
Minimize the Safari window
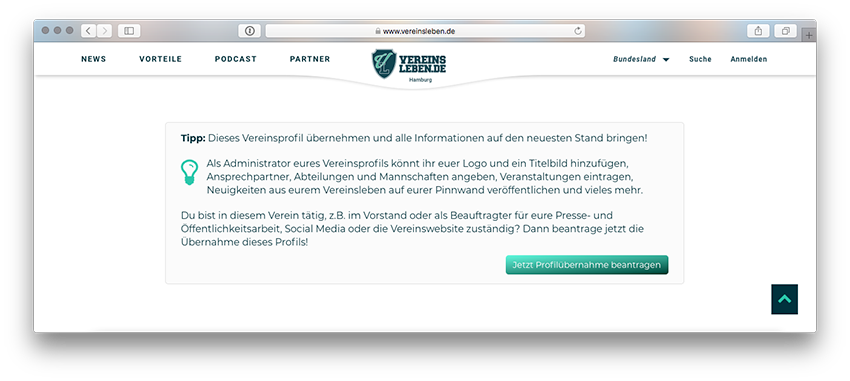click(57, 30)
